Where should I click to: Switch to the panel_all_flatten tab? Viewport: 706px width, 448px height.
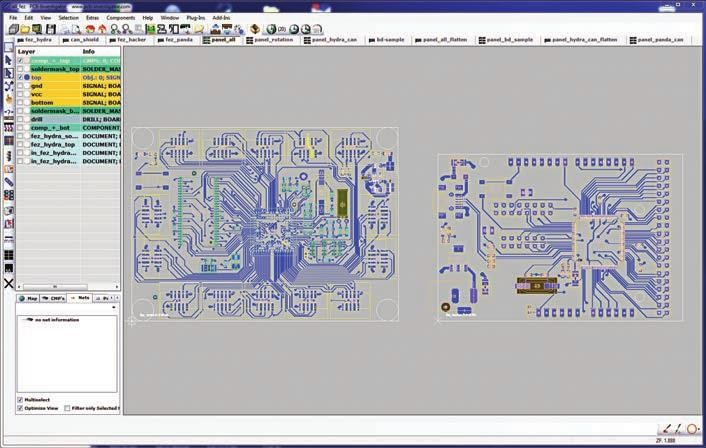442,40
